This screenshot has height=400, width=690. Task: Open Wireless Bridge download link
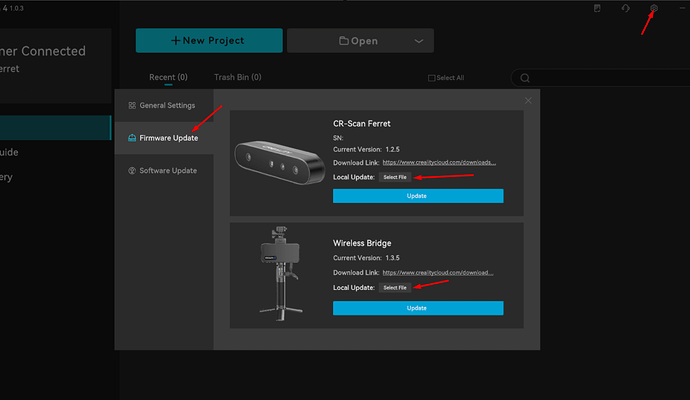pos(438,272)
